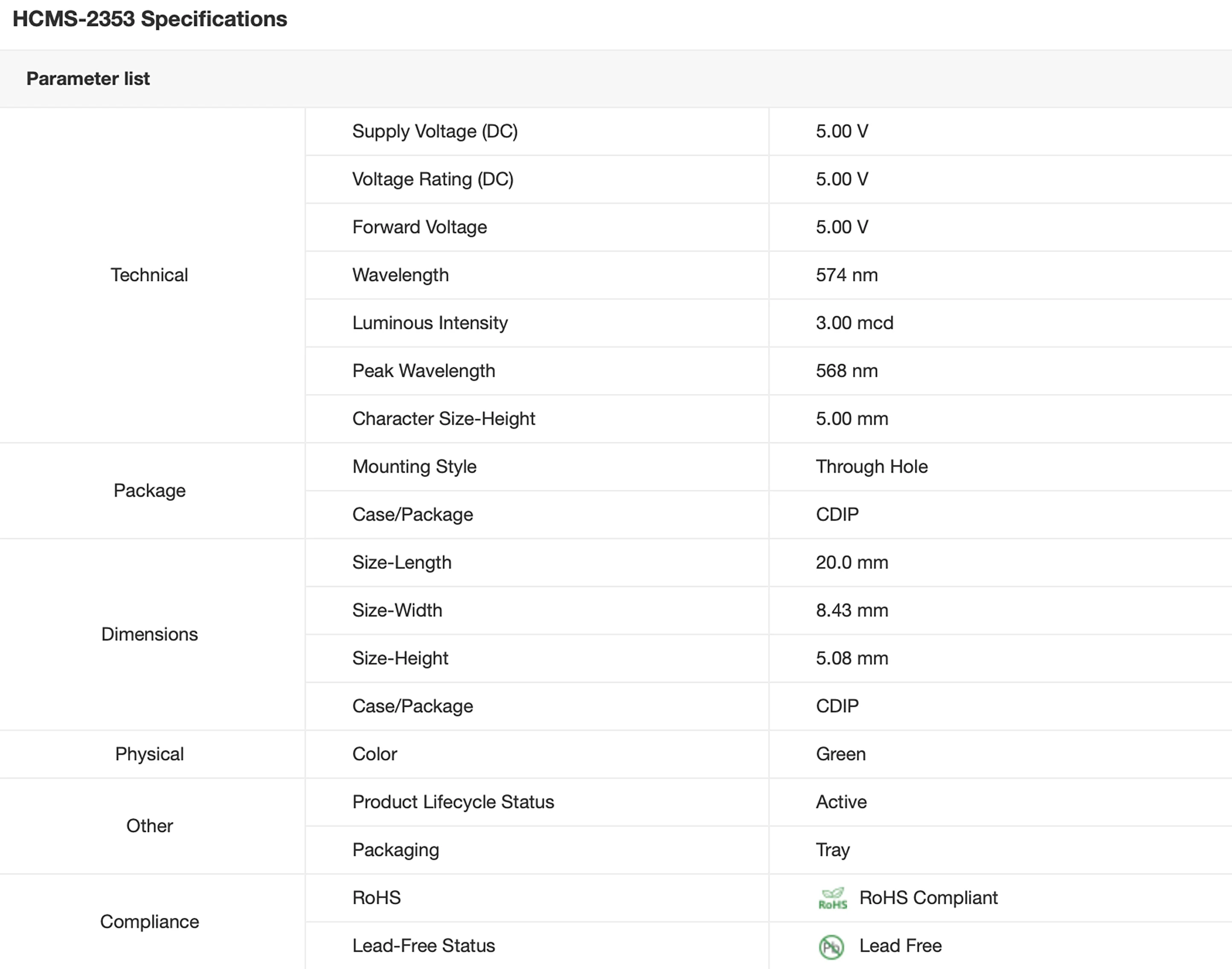
Task: Click the Size-Width value 8.43 mm
Action: click(851, 610)
